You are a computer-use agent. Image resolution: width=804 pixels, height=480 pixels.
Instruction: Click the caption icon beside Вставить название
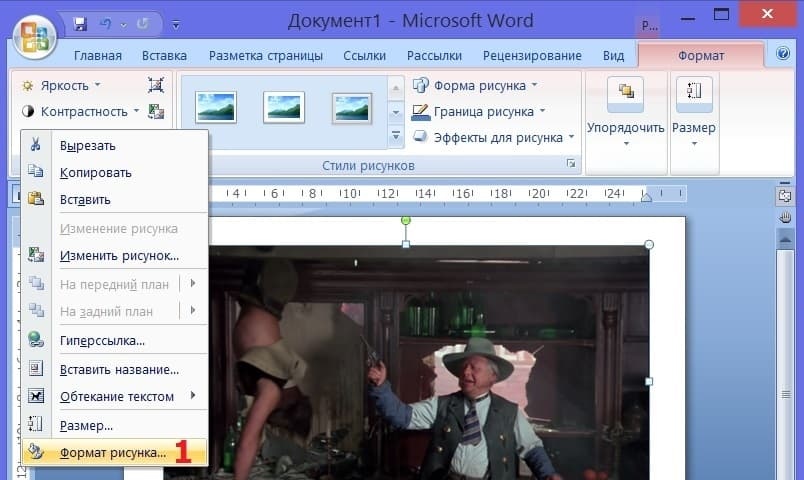(x=35, y=368)
